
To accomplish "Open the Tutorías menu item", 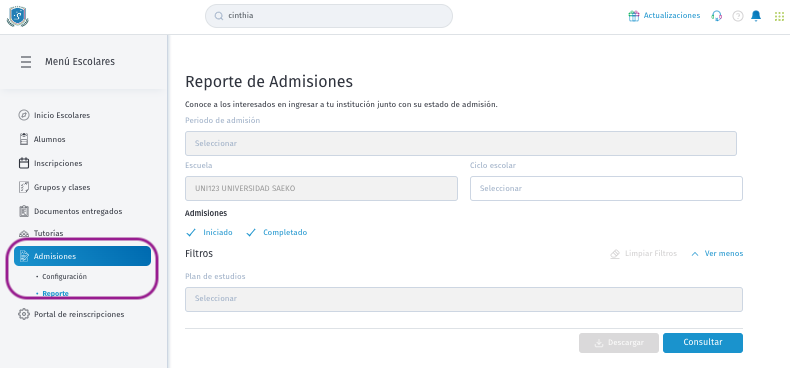I will click(48, 233).
